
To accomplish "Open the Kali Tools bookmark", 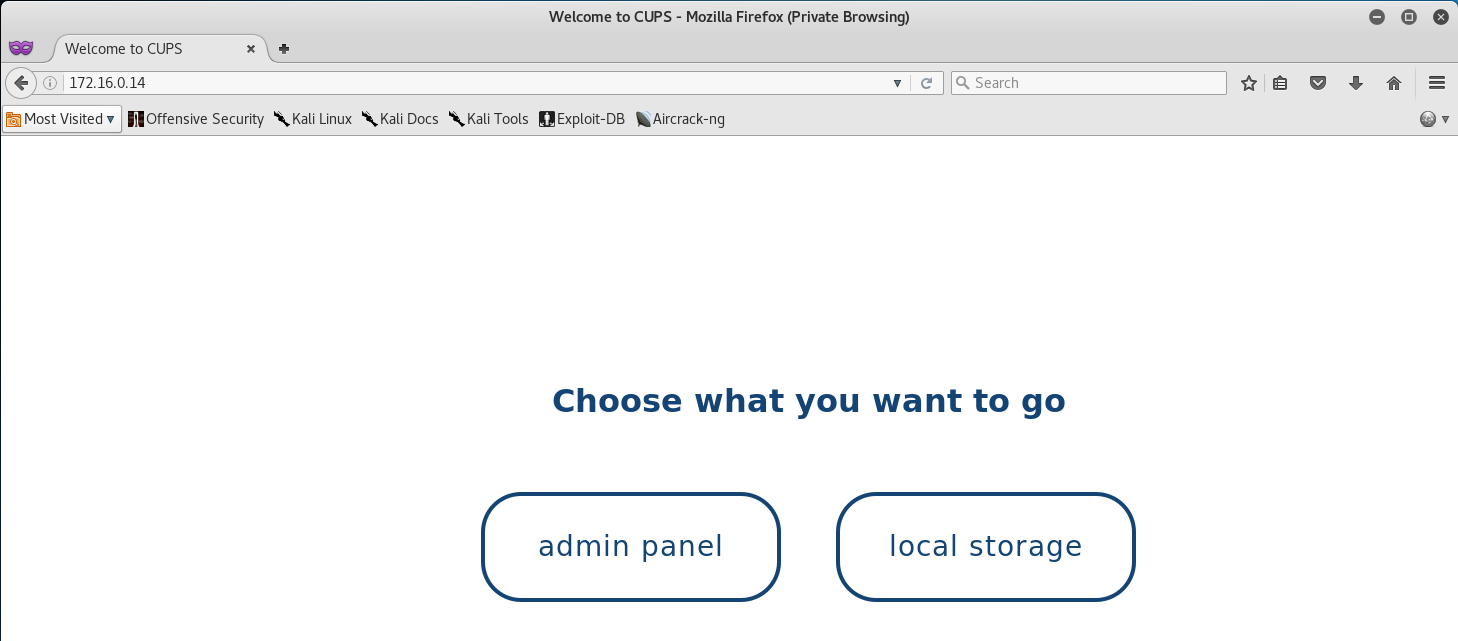I will pyautogui.click(x=489, y=119).
